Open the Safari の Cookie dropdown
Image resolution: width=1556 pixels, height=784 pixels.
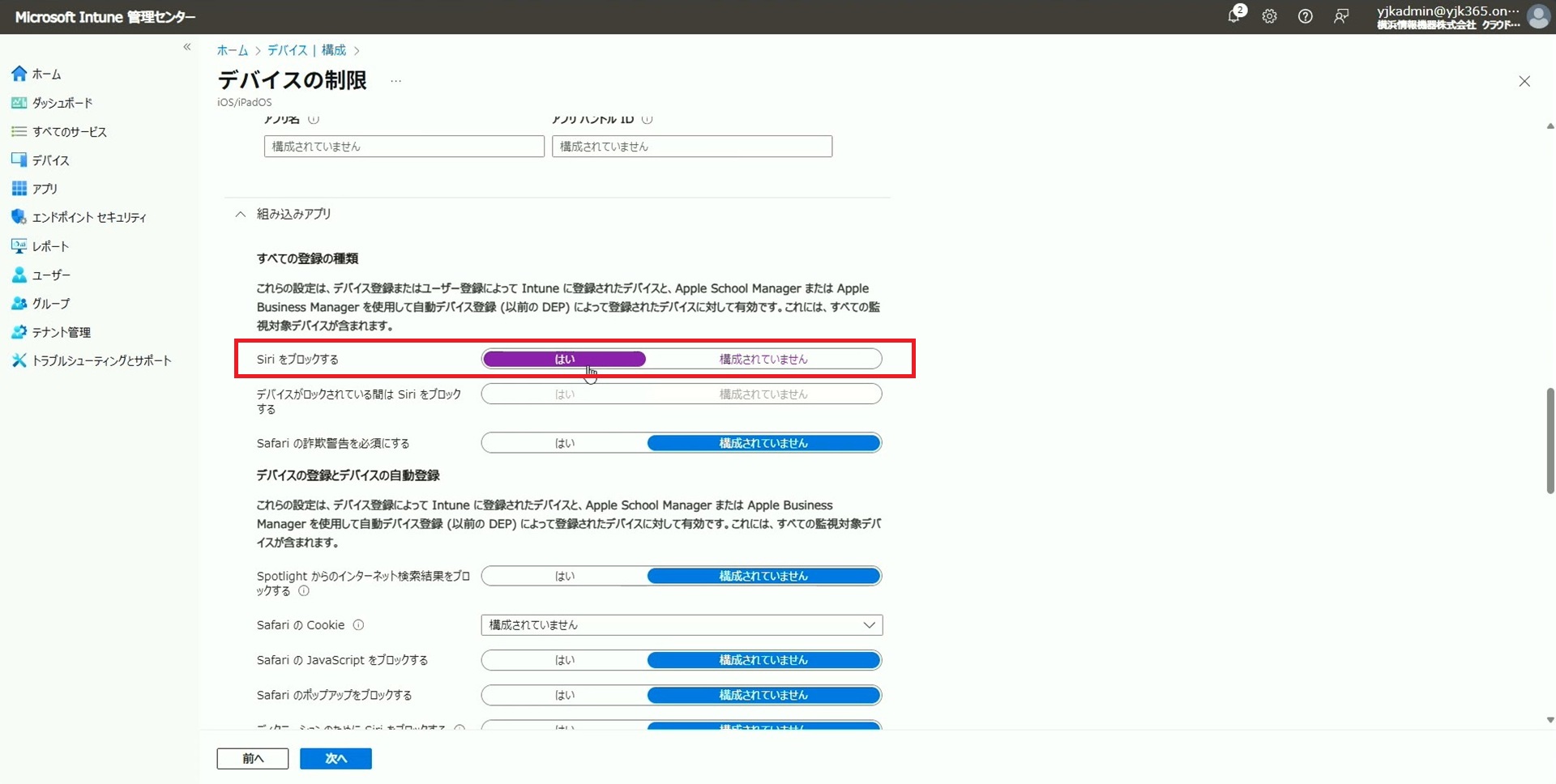(x=681, y=625)
